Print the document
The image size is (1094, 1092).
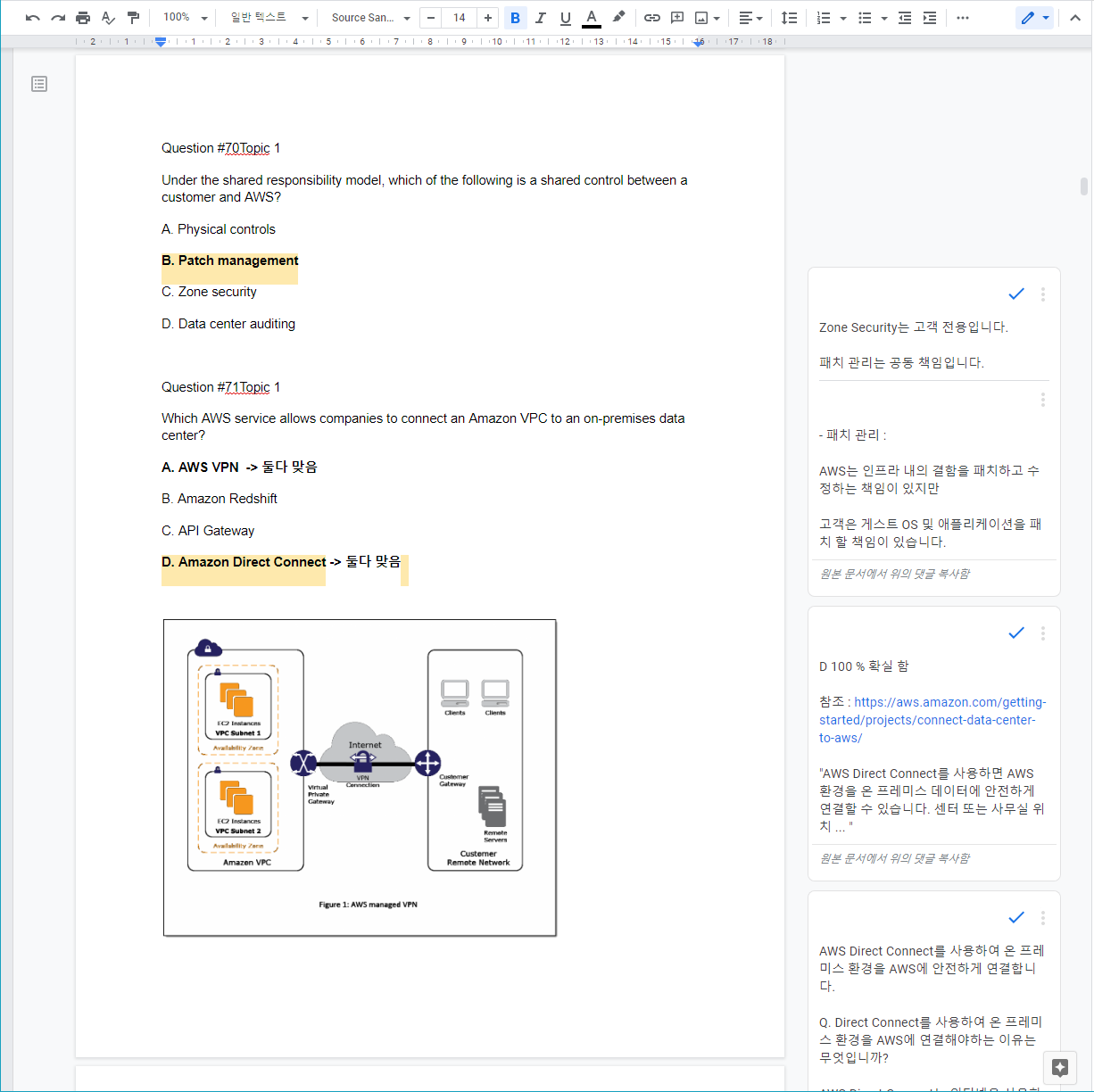pos(83,18)
